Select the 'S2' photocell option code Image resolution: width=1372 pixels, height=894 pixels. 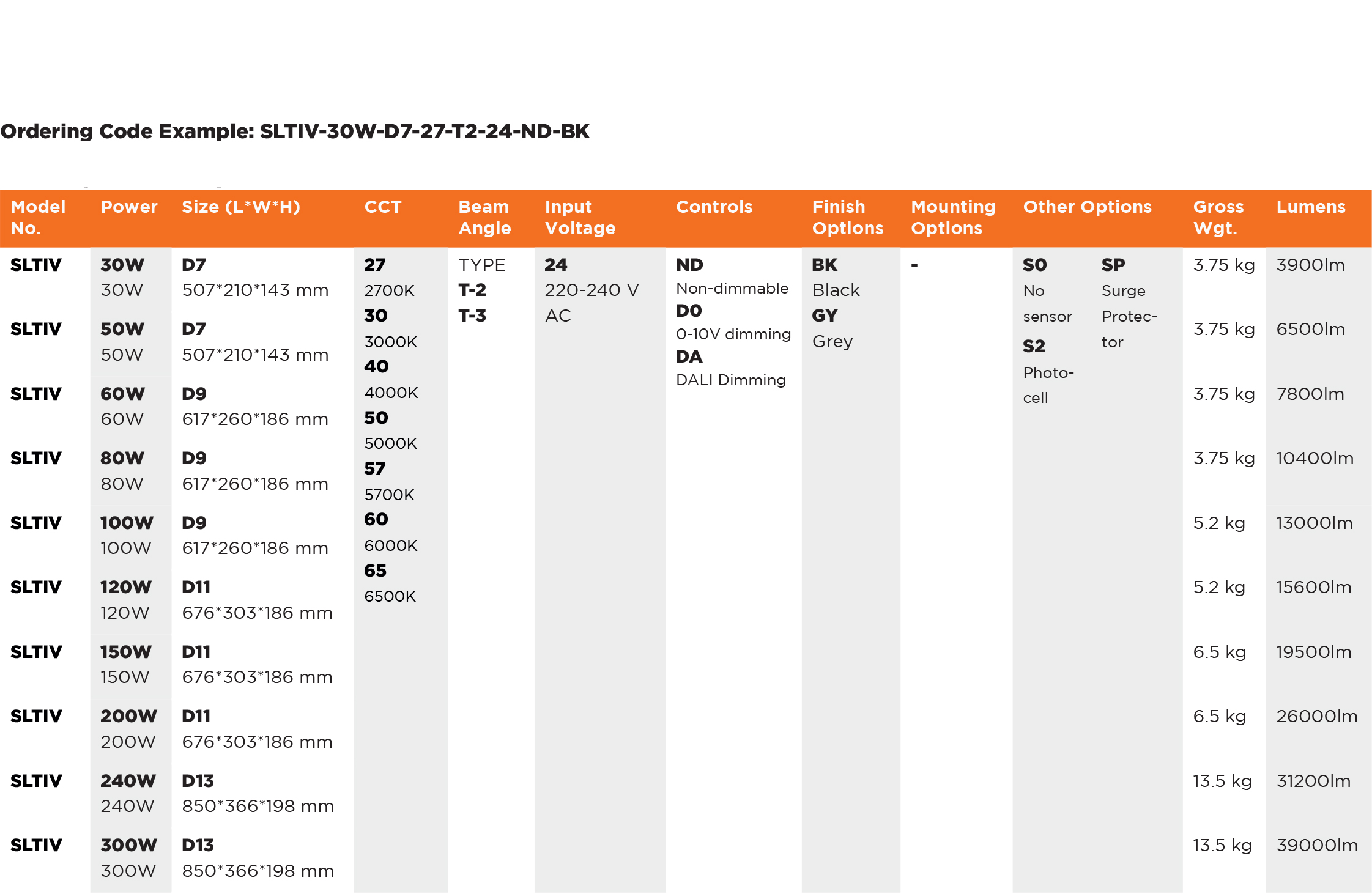point(1034,346)
